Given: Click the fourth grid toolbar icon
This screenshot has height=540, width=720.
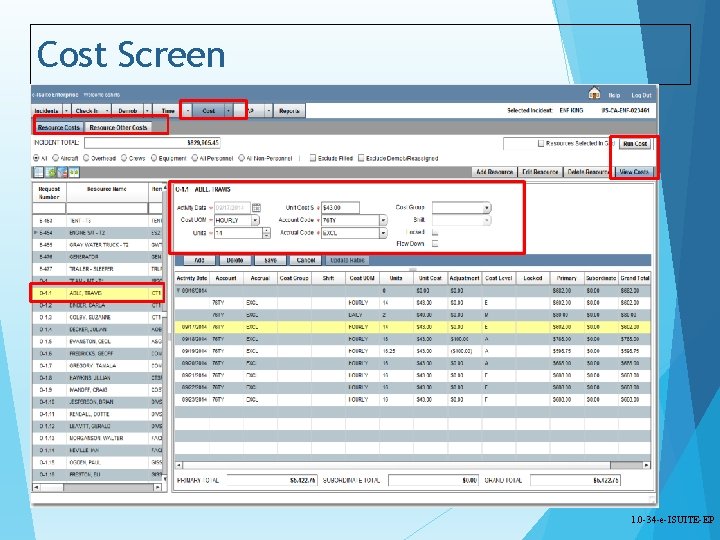Looking at the screenshot, I should (x=74, y=172).
